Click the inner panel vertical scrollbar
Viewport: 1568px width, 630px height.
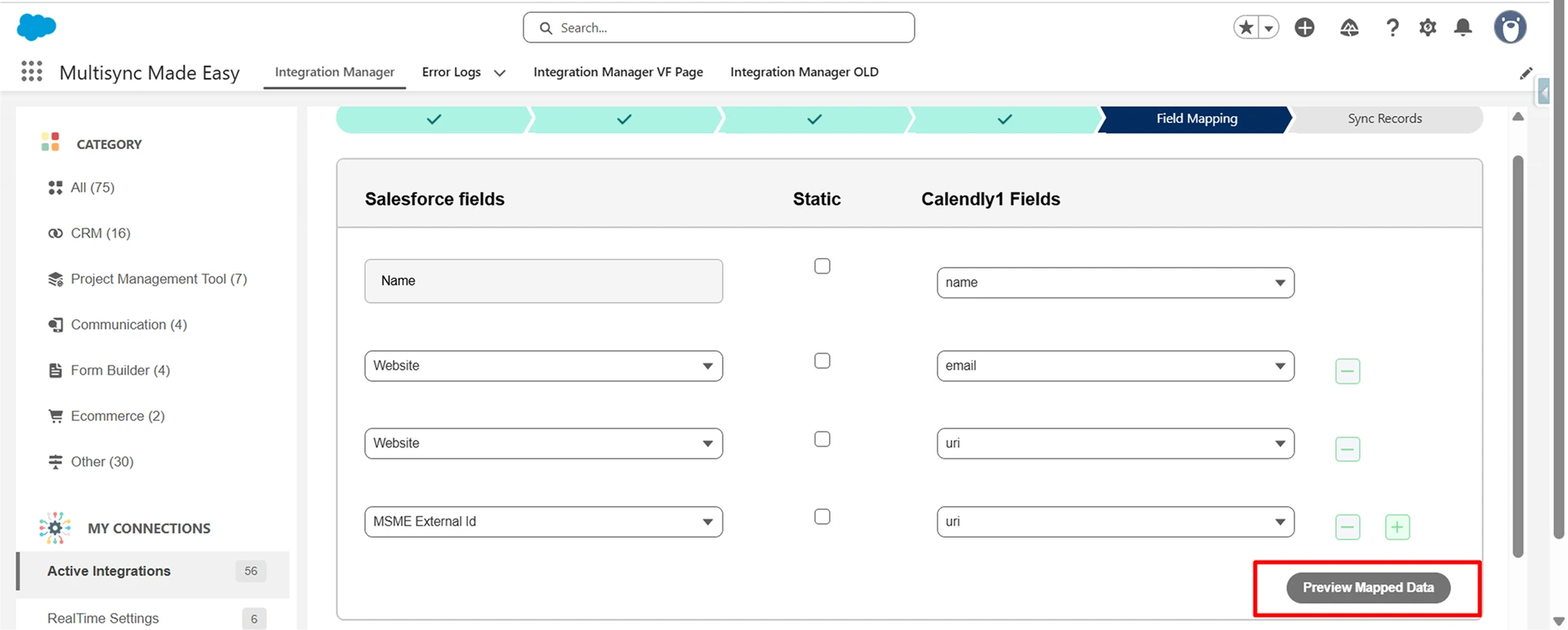[x=1518, y=357]
